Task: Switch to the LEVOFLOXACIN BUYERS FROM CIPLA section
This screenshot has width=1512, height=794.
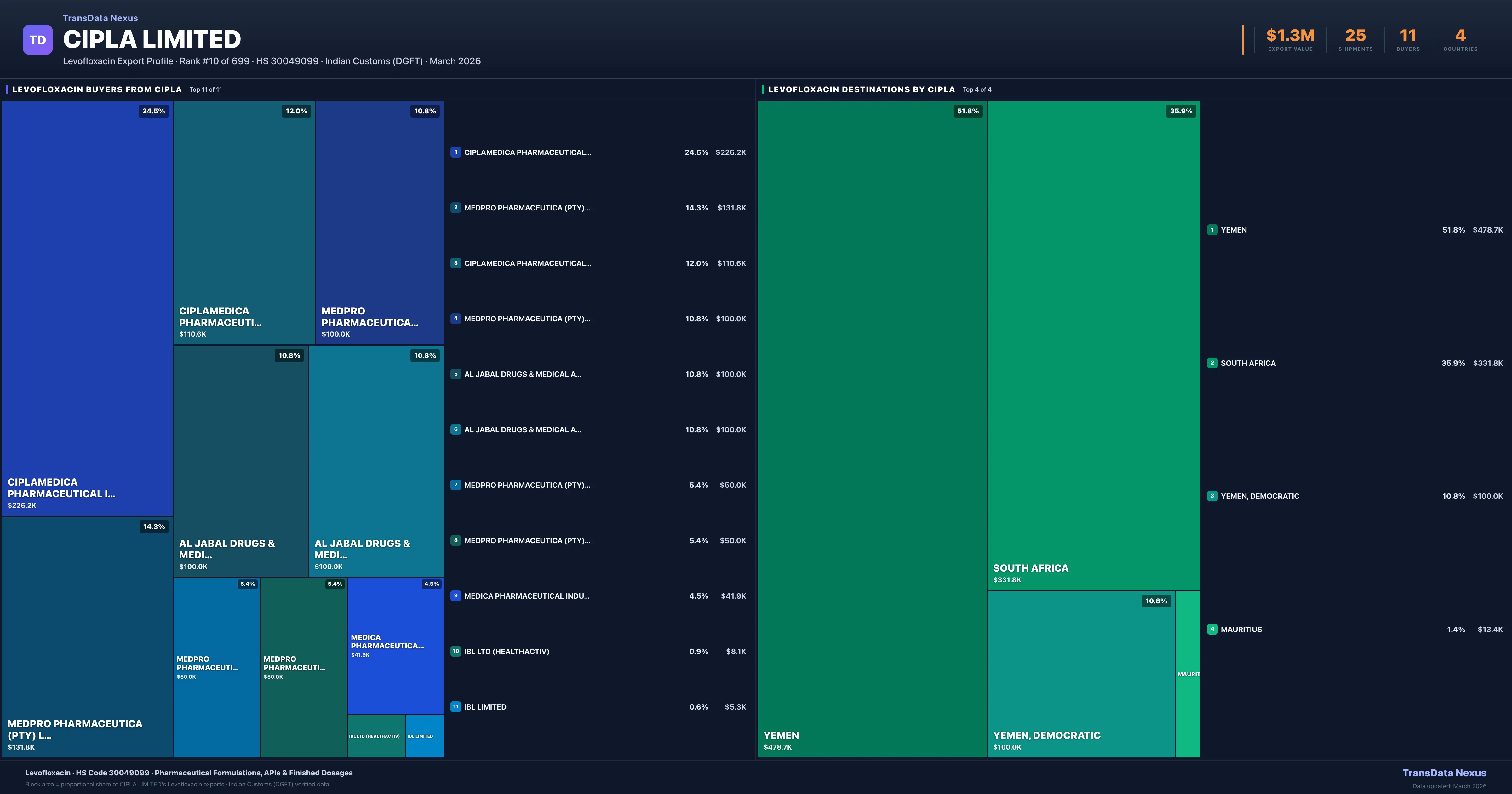Action: coord(97,89)
